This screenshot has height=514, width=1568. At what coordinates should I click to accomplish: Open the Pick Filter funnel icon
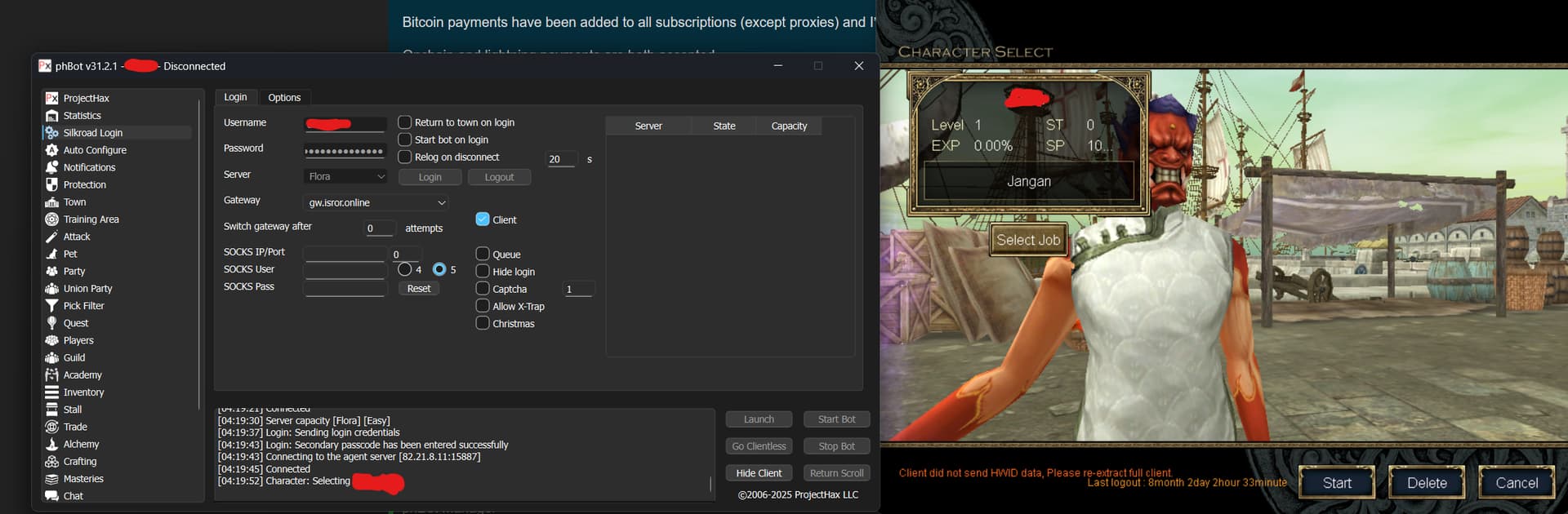coord(51,306)
